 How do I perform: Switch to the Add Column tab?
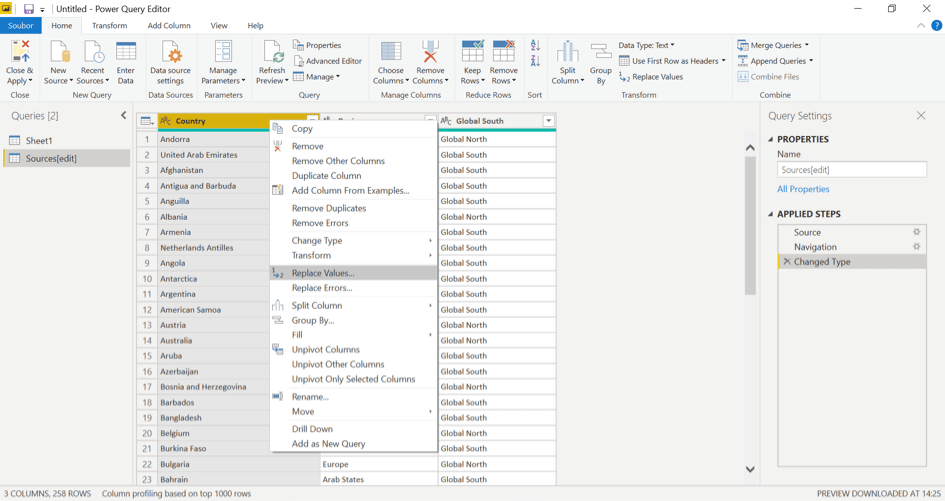pyautogui.click(x=169, y=25)
